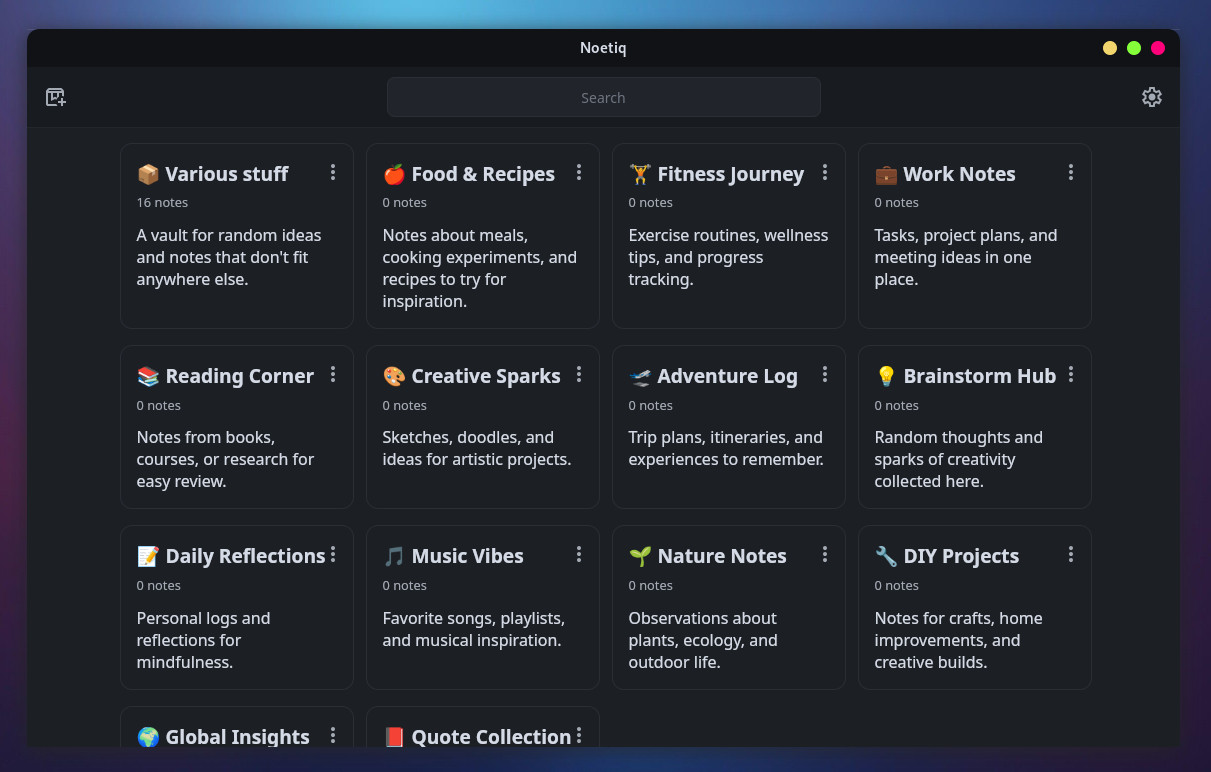The height and width of the screenshot is (772, 1211).
Task: Open the Quote Collection three-dot menu
Action: click(x=579, y=736)
